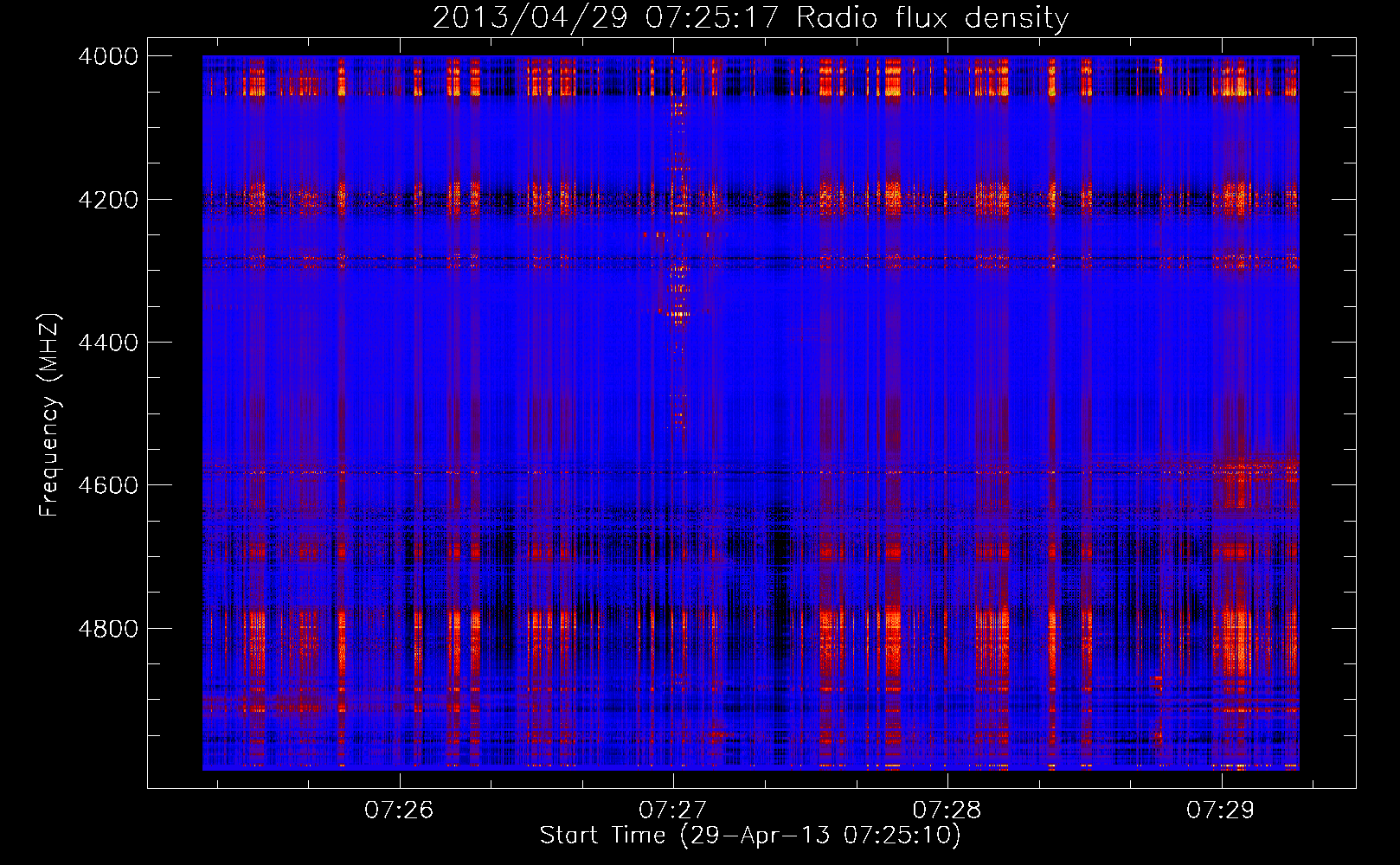Select the 4400 frequency axis label
1400x865 pixels.
108,343
